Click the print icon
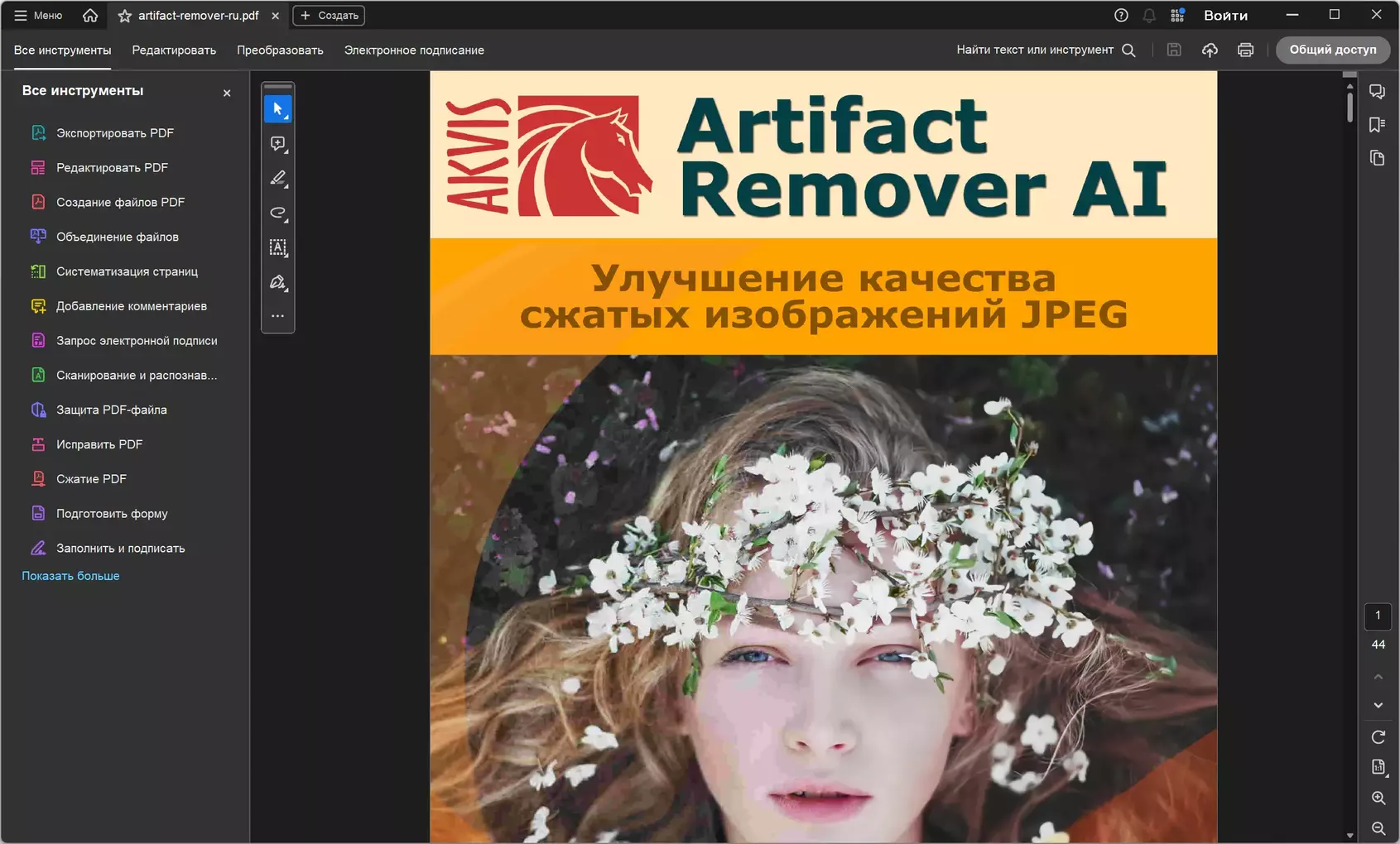This screenshot has height=844, width=1400. [1245, 50]
